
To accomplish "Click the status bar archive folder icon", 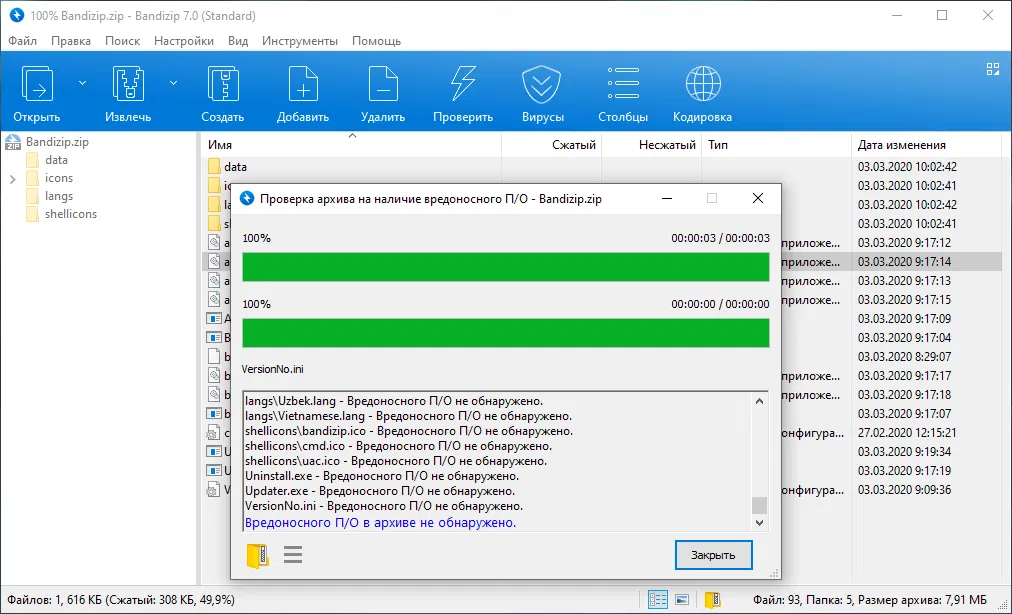I will 713,600.
